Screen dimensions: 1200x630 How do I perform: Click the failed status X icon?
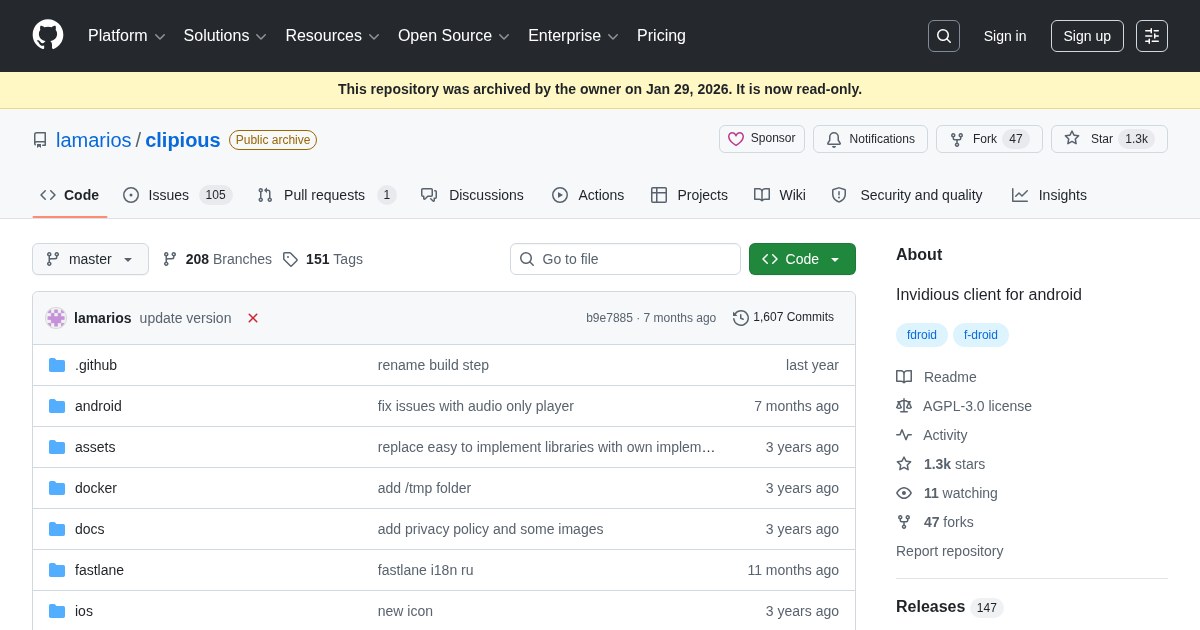[253, 318]
